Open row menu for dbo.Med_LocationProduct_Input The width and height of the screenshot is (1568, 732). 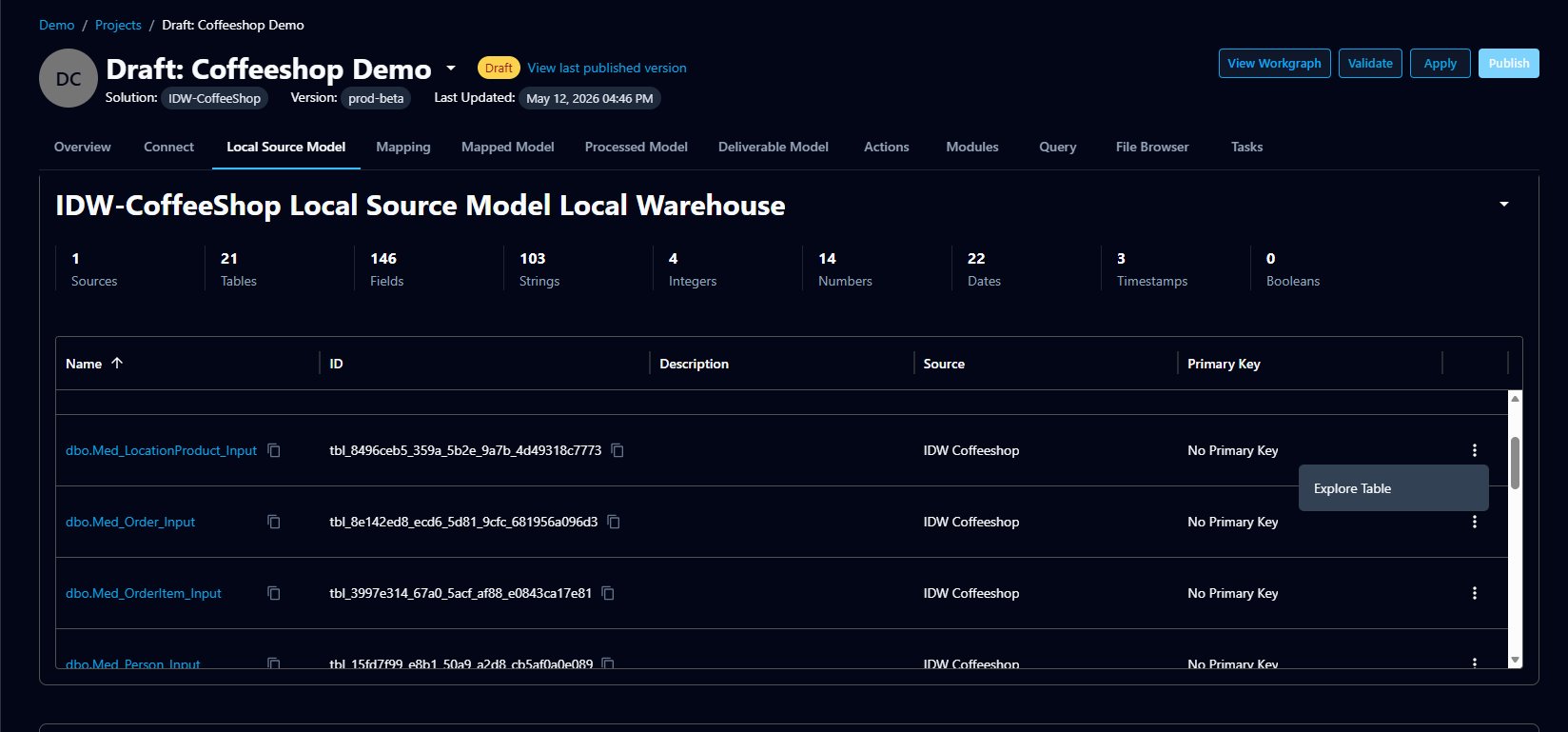click(x=1475, y=450)
